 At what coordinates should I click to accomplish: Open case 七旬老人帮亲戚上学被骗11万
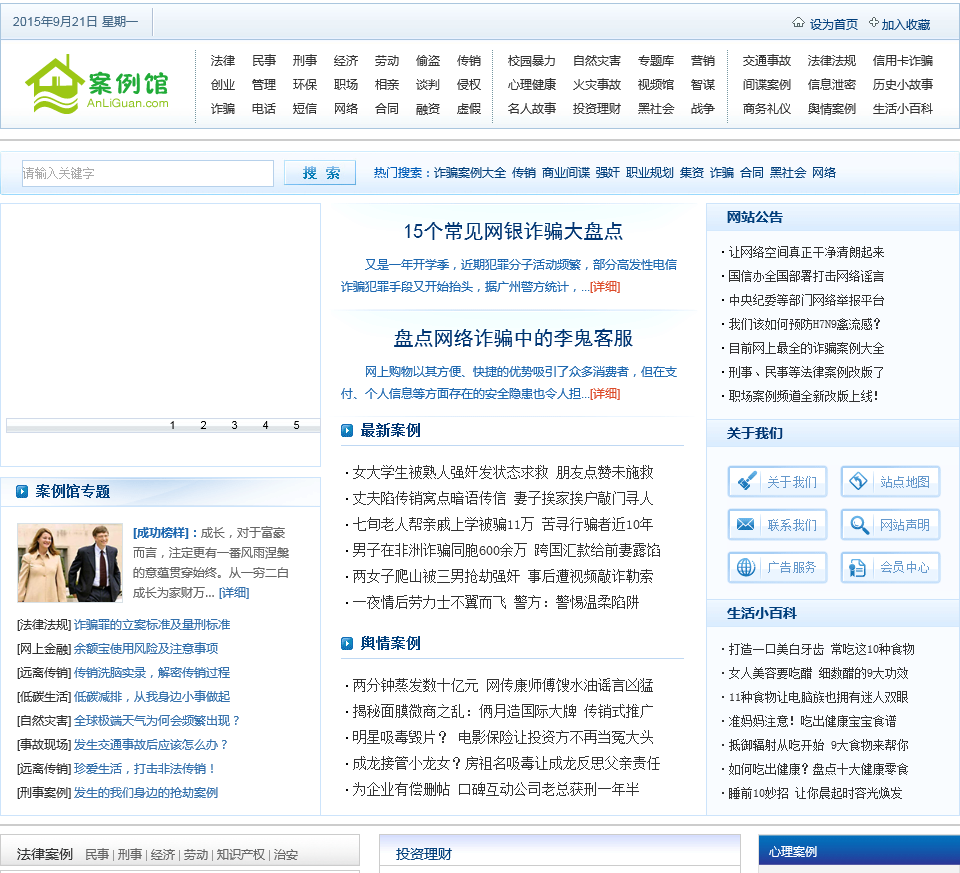(503, 524)
